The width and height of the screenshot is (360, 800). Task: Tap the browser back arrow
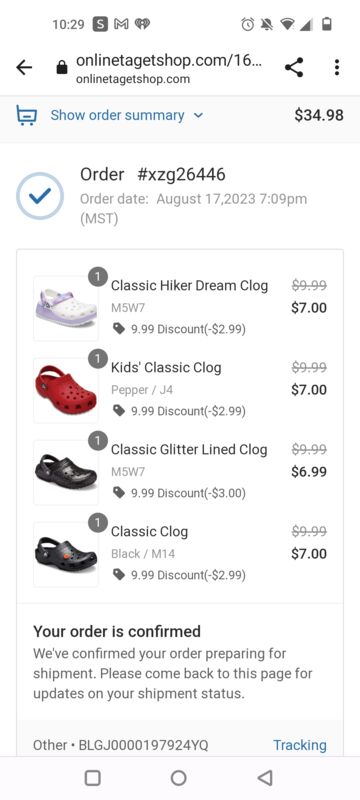[x=24, y=67]
